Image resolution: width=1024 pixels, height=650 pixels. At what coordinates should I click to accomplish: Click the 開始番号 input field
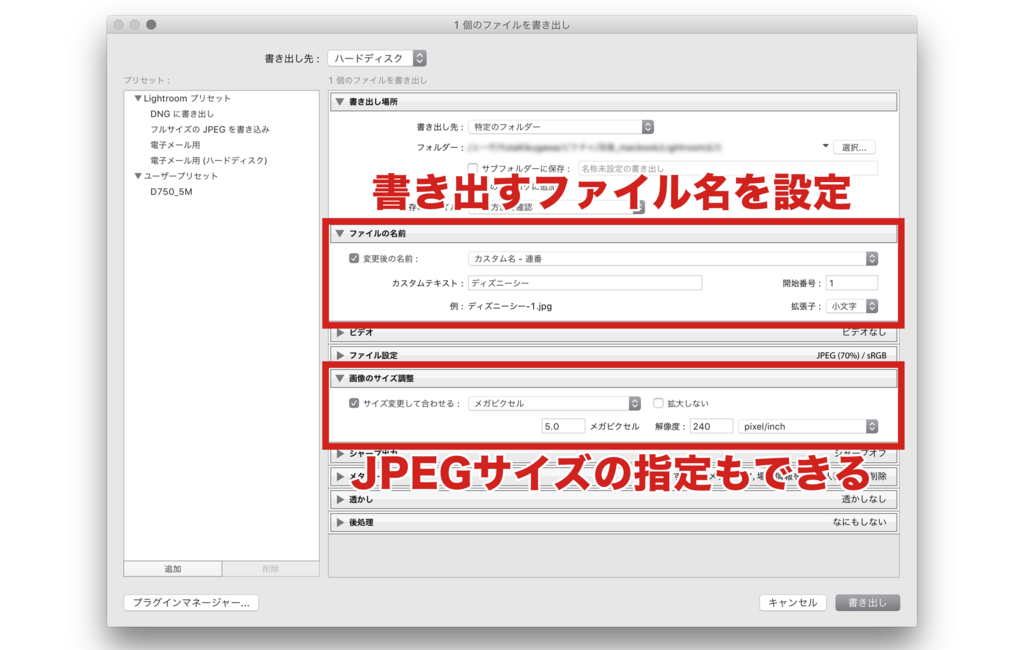coord(852,283)
